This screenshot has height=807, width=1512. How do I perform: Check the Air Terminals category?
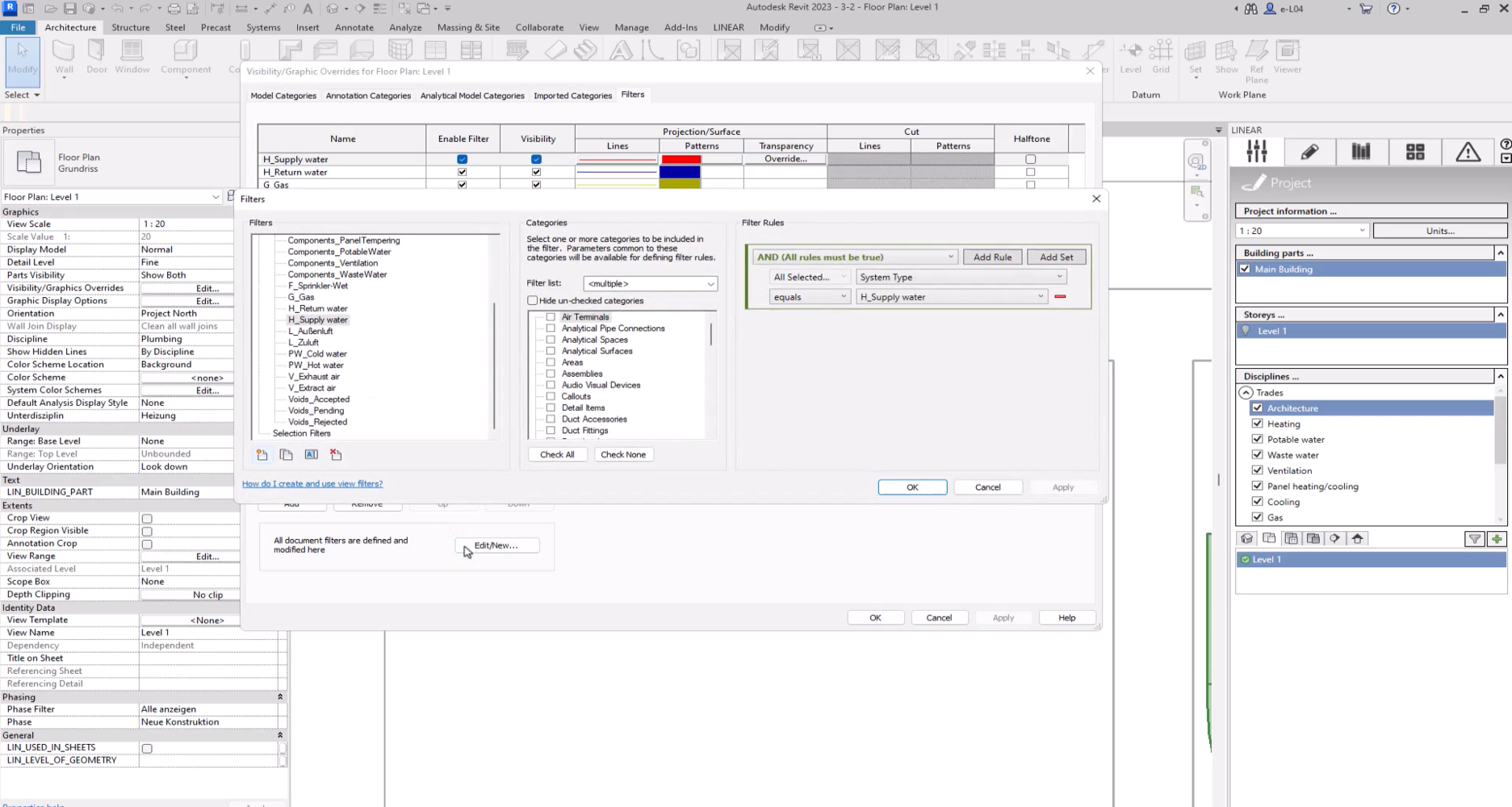pyautogui.click(x=551, y=317)
